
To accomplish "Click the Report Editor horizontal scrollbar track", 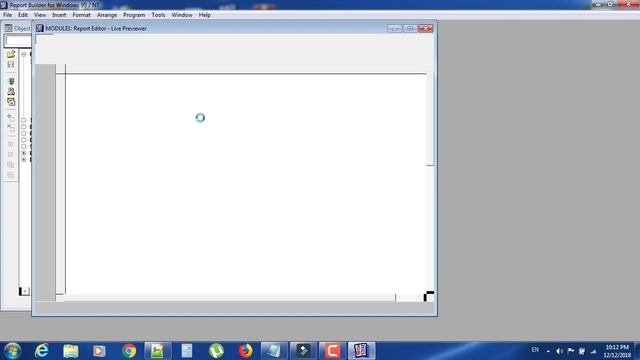I will [229, 297].
